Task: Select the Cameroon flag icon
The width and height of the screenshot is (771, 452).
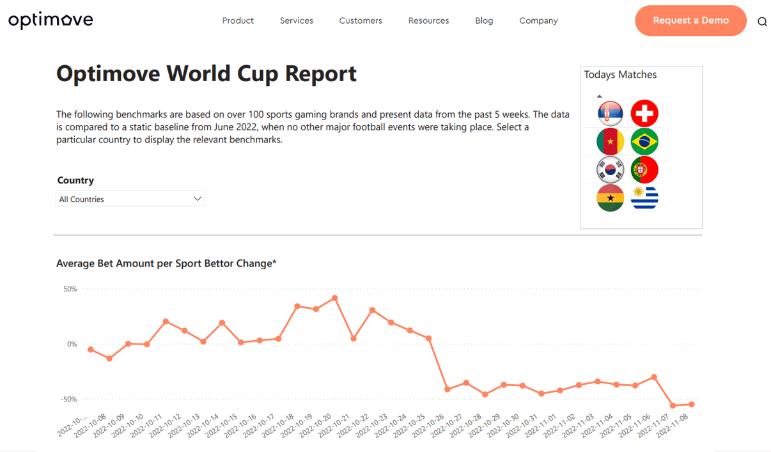Action: [x=610, y=142]
